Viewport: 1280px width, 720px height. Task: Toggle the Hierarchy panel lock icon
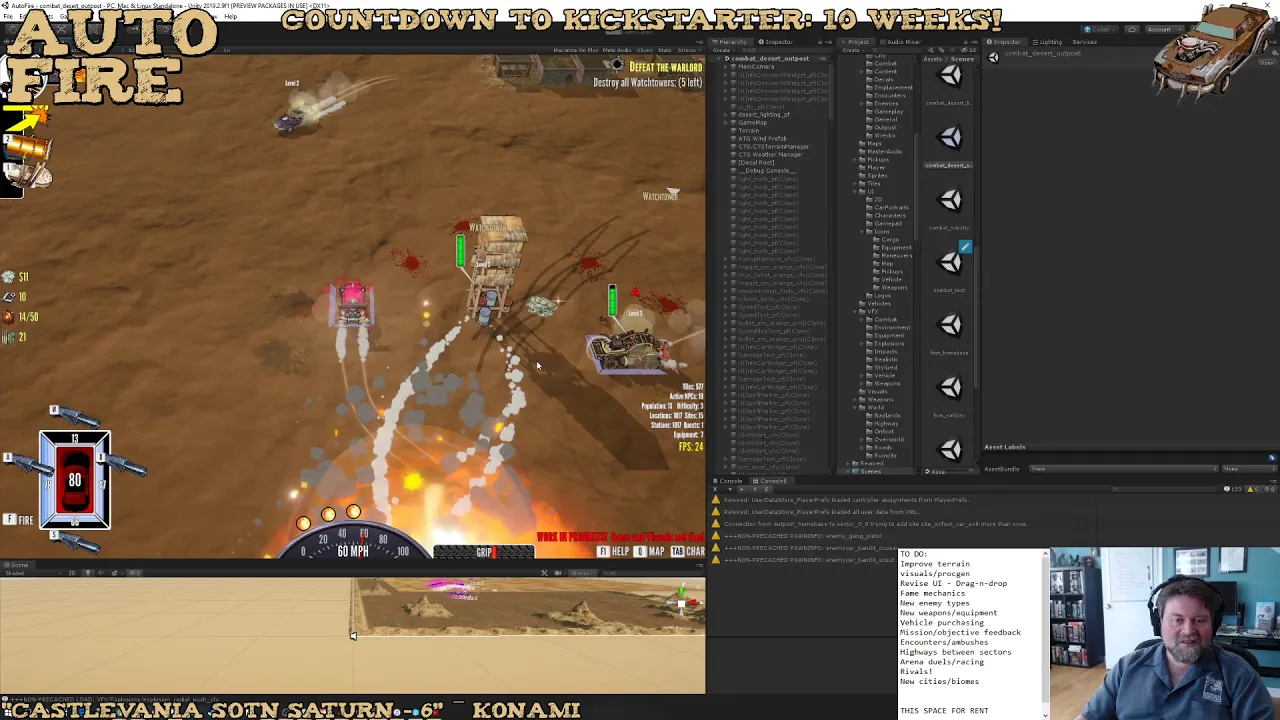(821, 42)
